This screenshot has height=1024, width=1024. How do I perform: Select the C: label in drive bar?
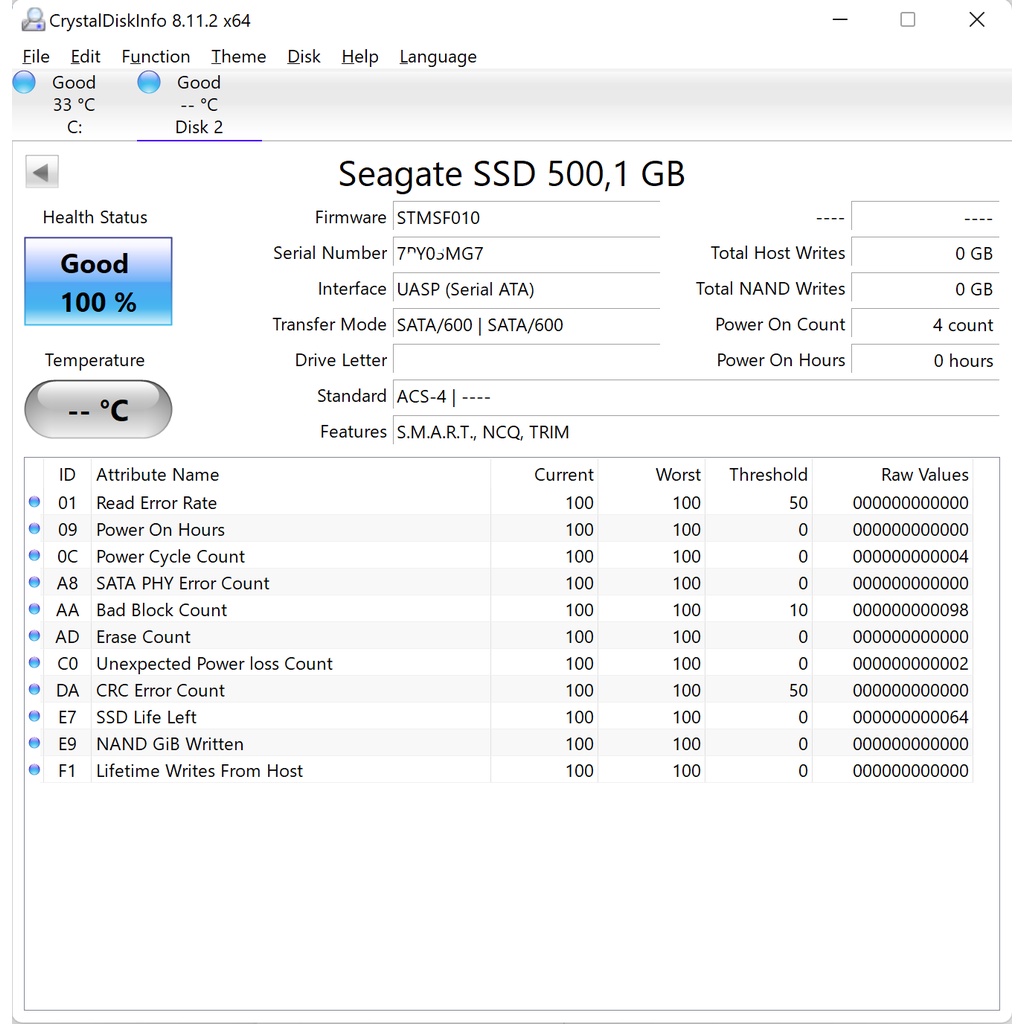(74, 127)
